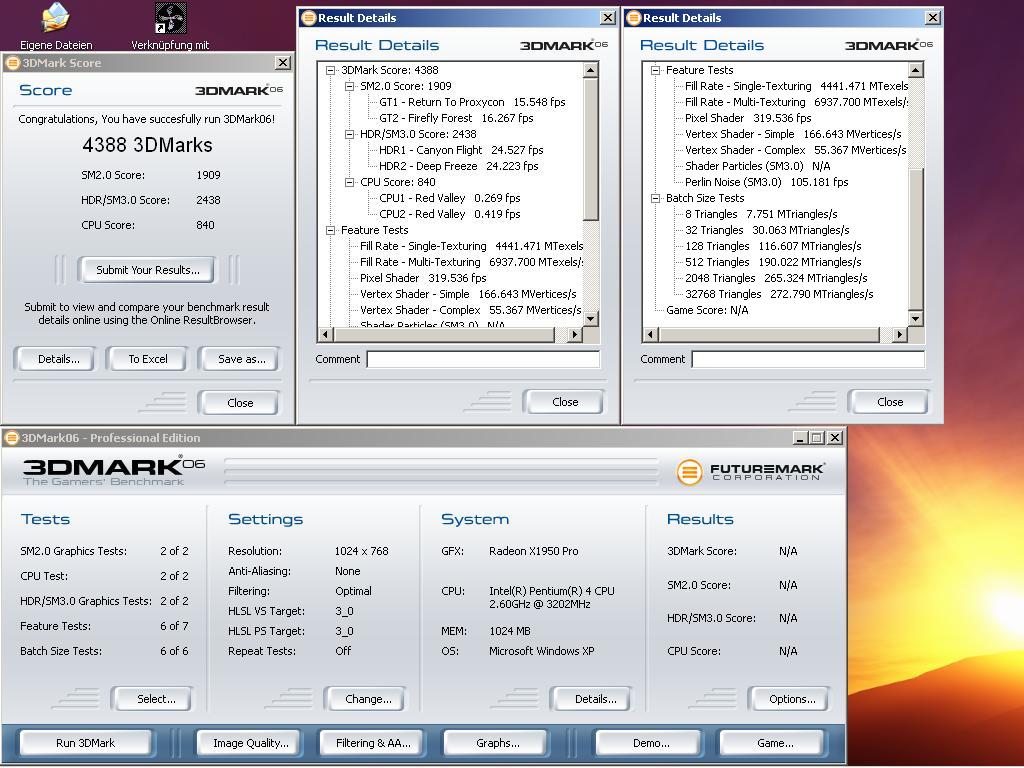Click scroll-left arrow in left Result Details tree

point(326,334)
